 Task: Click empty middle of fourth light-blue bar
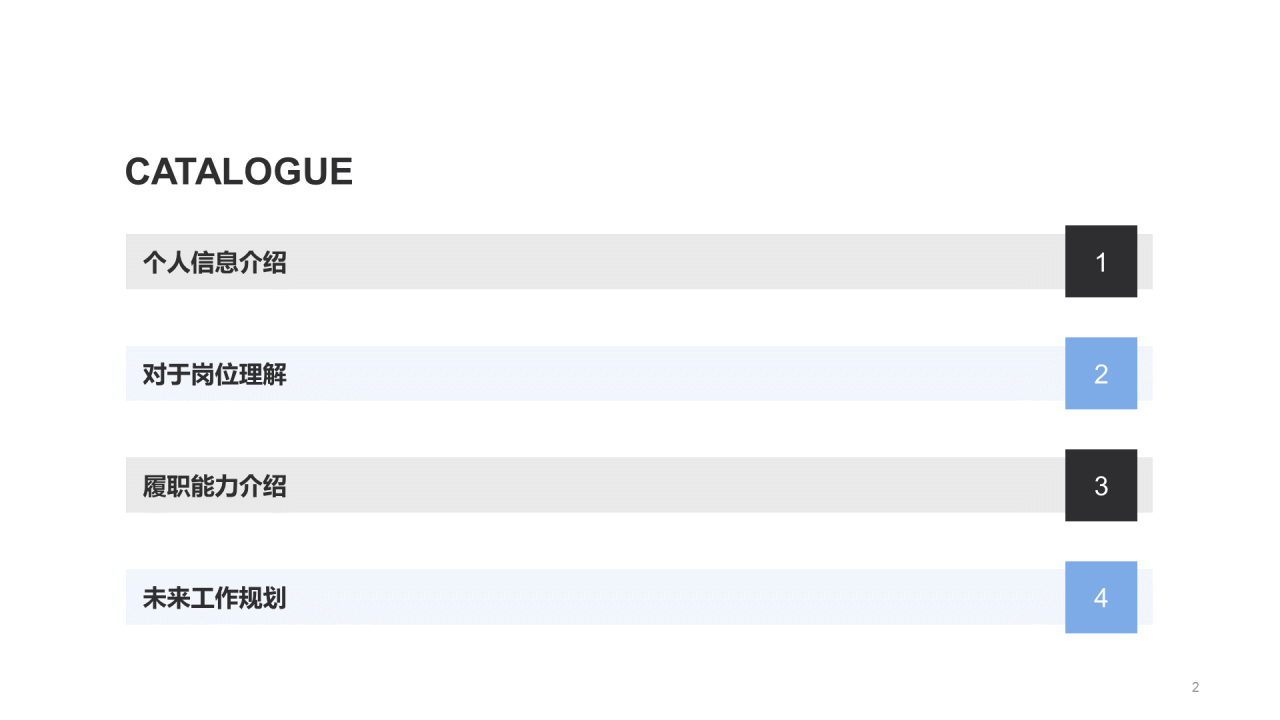pos(676,597)
